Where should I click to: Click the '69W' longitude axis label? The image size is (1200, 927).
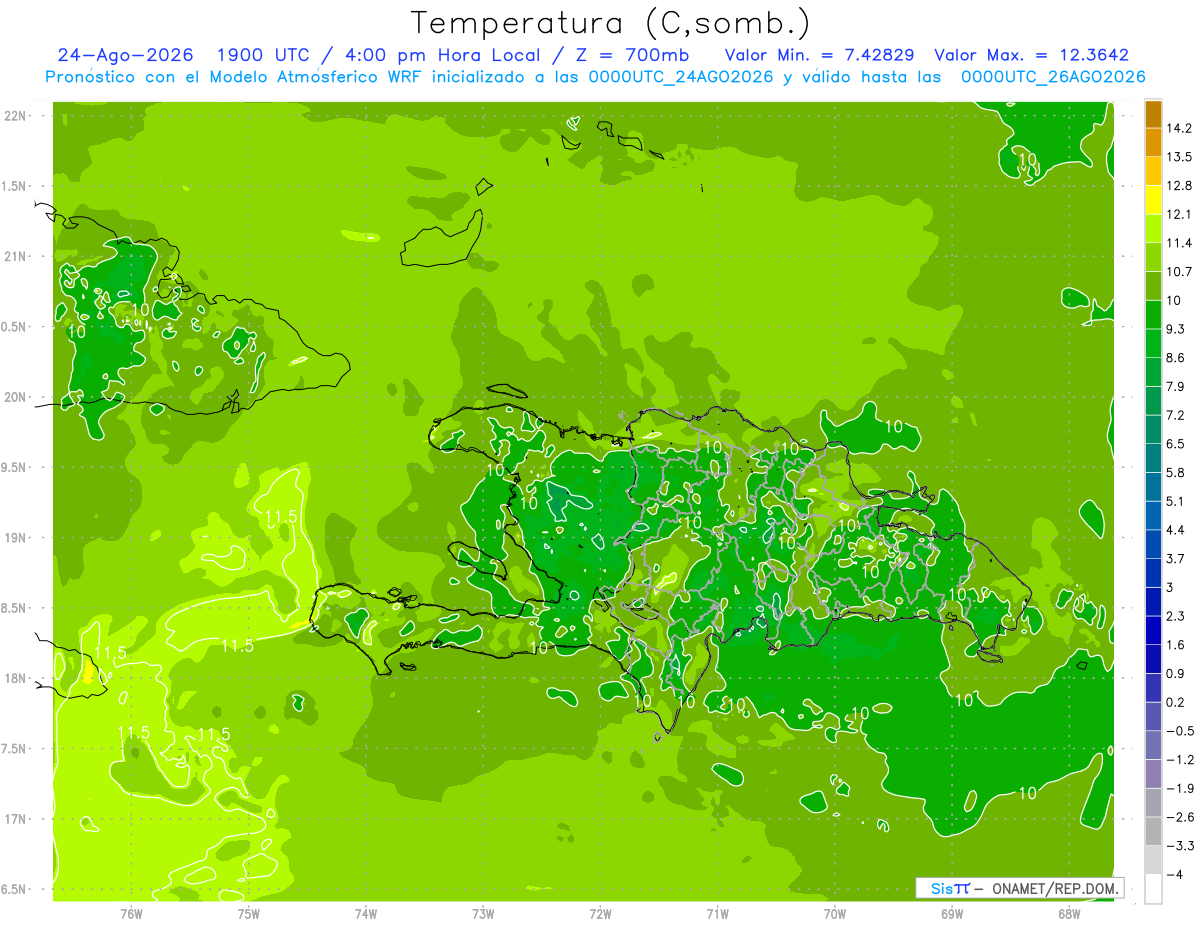[x=952, y=914]
